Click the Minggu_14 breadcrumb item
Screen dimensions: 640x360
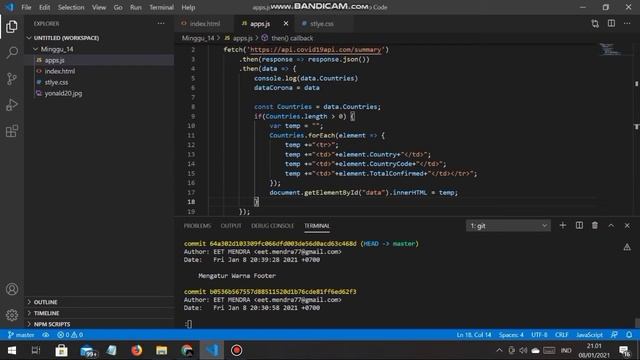198,38
